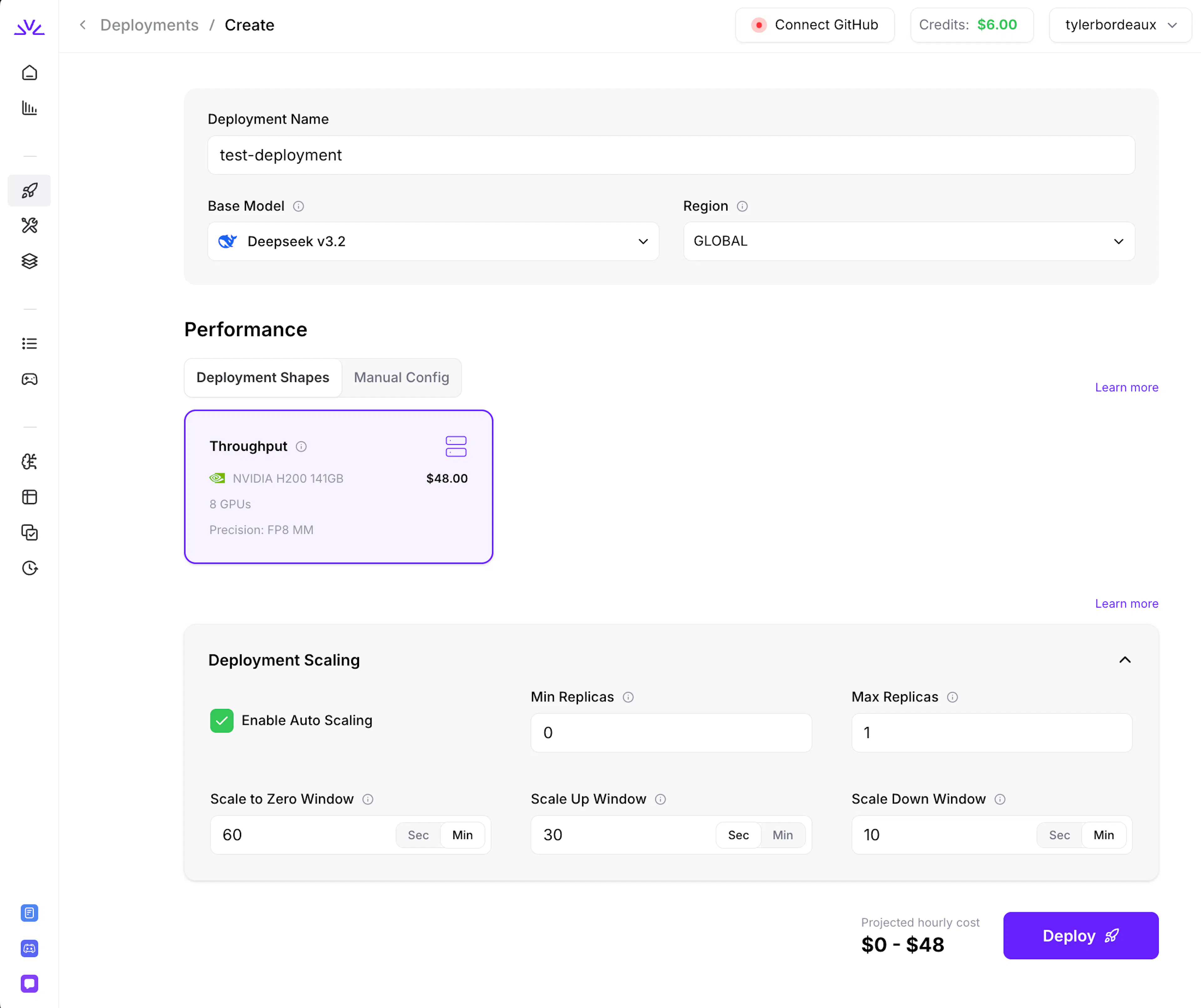Click the Scale Down Window value 10
1201x1008 pixels.
(872, 835)
